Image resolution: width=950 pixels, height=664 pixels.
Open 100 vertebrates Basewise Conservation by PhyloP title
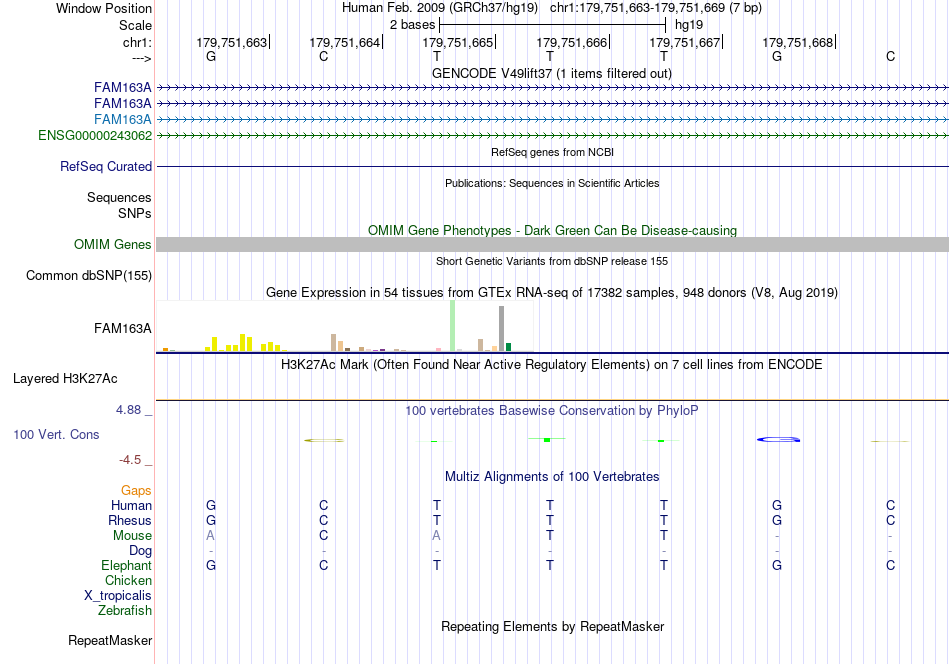pyautogui.click(x=552, y=411)
